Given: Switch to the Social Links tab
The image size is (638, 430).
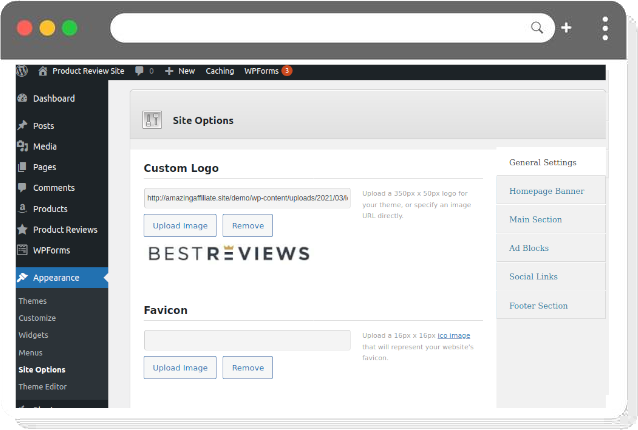Looking at the screenshot, I should coord(533,277).
